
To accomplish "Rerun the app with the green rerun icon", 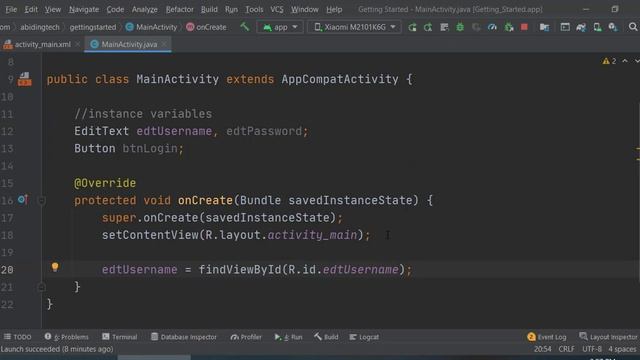I will pos(412,27).
